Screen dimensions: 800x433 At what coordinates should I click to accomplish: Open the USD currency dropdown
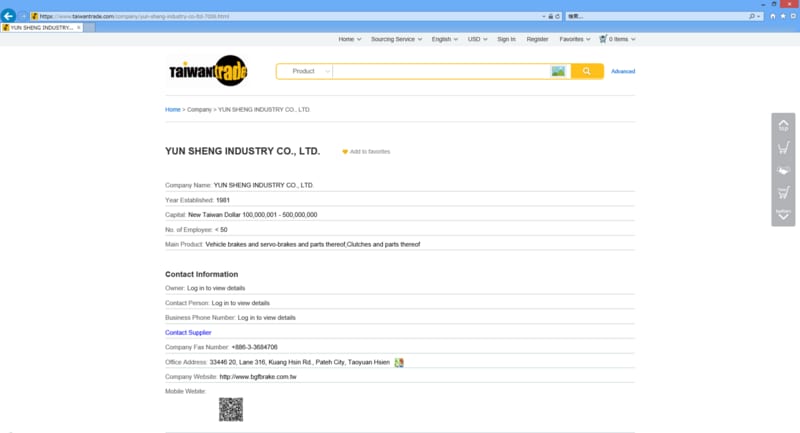[x=478, y=39]
